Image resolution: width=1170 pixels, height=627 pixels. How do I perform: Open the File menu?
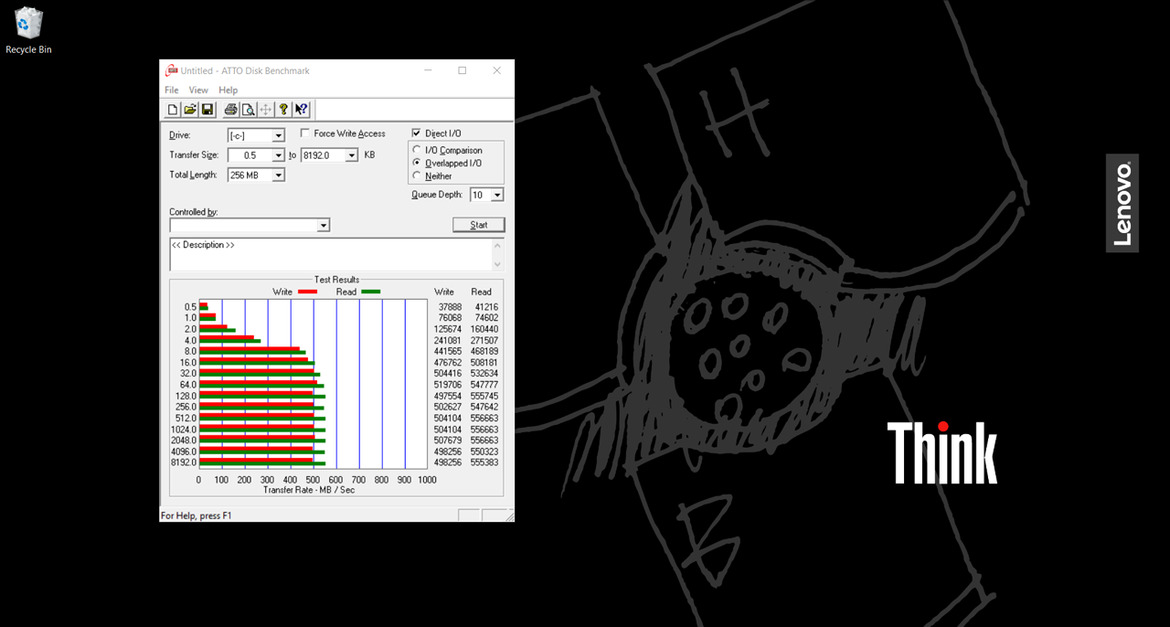(x=172, y=90)
